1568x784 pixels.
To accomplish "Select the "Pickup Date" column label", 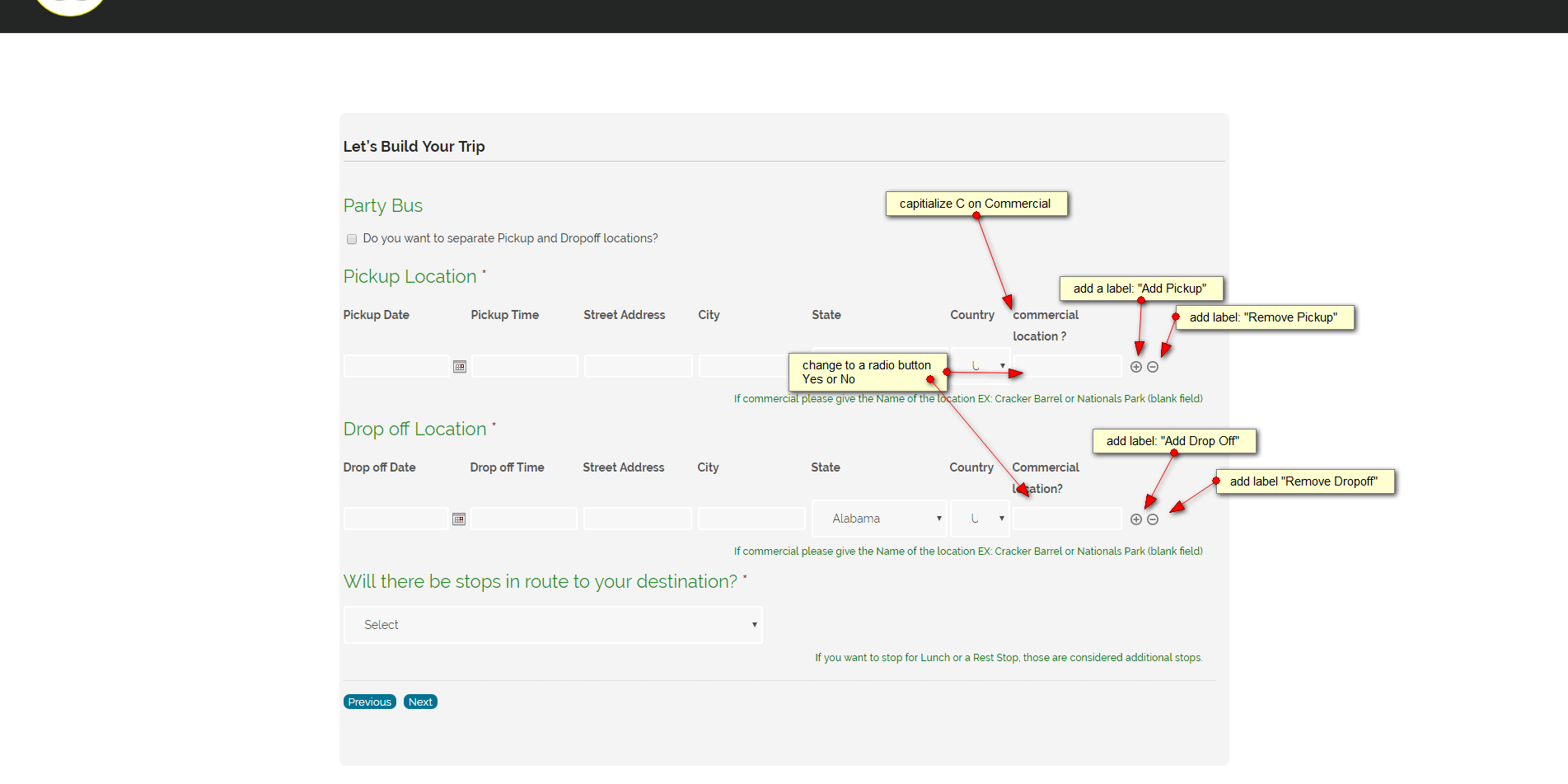I will tap(377, 315).
